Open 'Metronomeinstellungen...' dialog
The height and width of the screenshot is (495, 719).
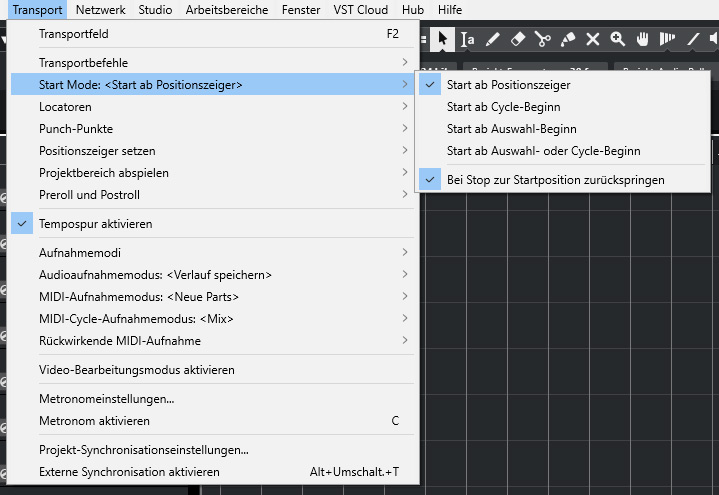pyautogui.click(x=106, y=398)
